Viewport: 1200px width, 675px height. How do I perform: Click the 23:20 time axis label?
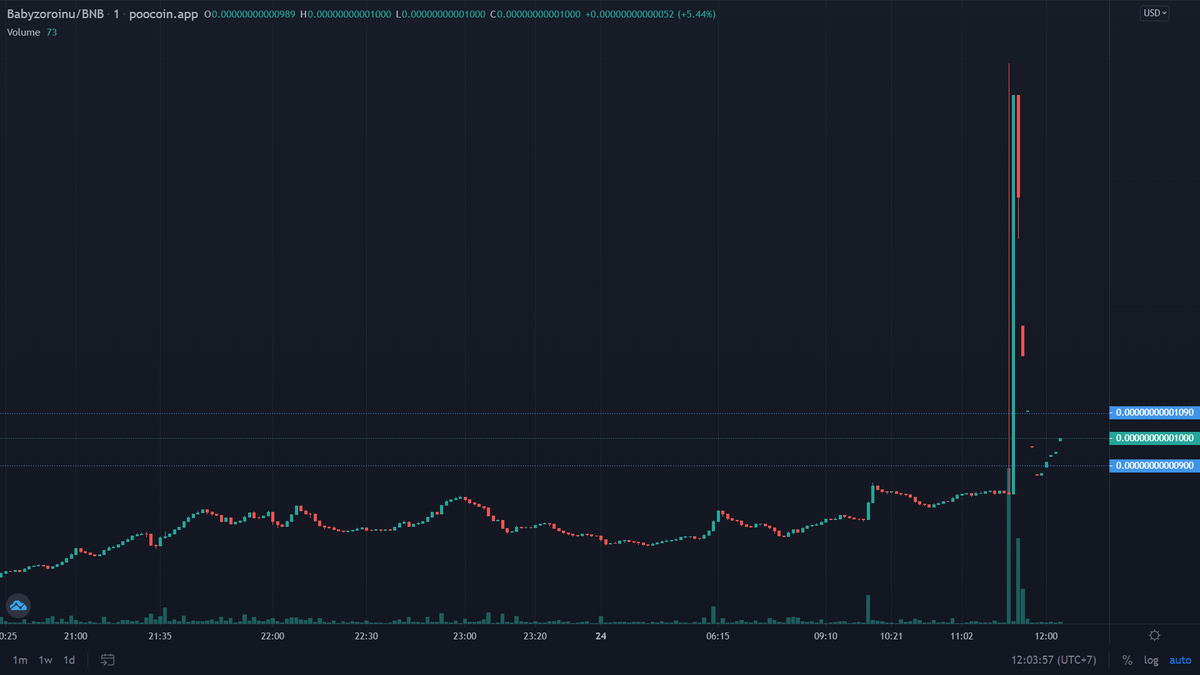535,635
